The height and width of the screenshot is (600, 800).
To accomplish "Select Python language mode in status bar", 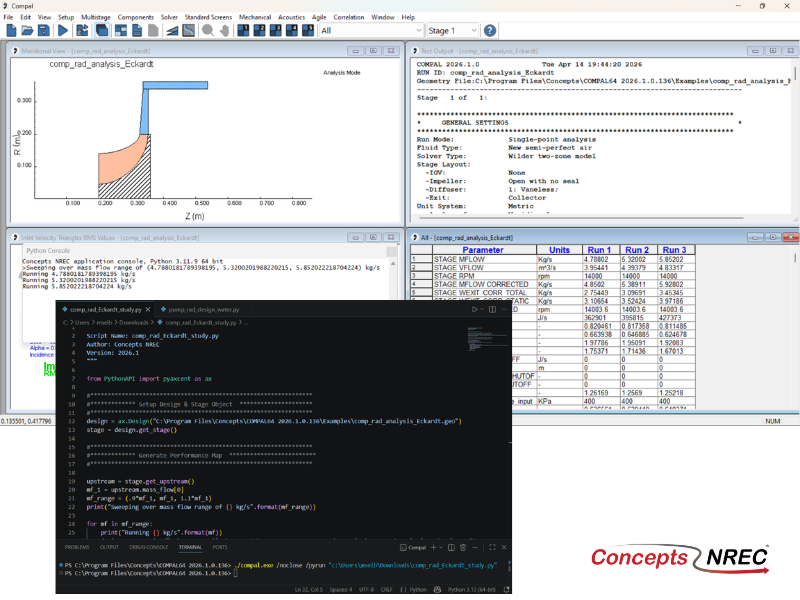I will click(418, 590).
